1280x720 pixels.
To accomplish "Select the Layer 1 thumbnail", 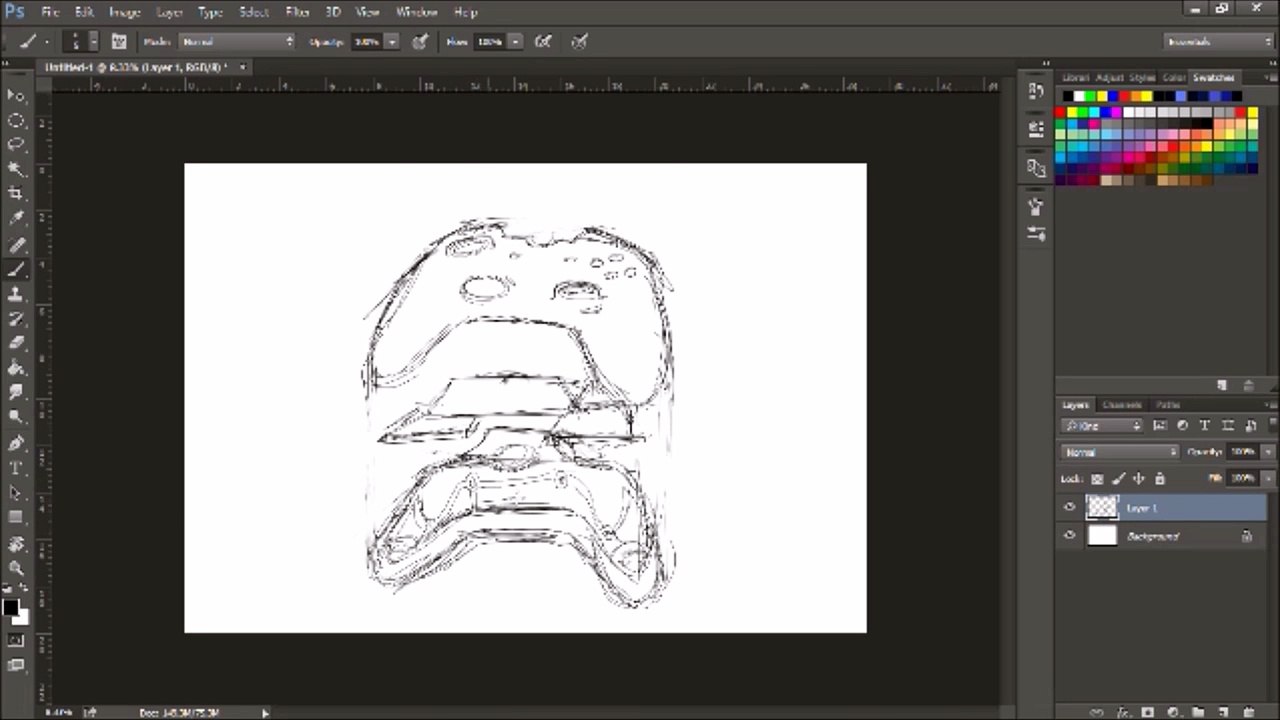I will tap(1102, 508).
